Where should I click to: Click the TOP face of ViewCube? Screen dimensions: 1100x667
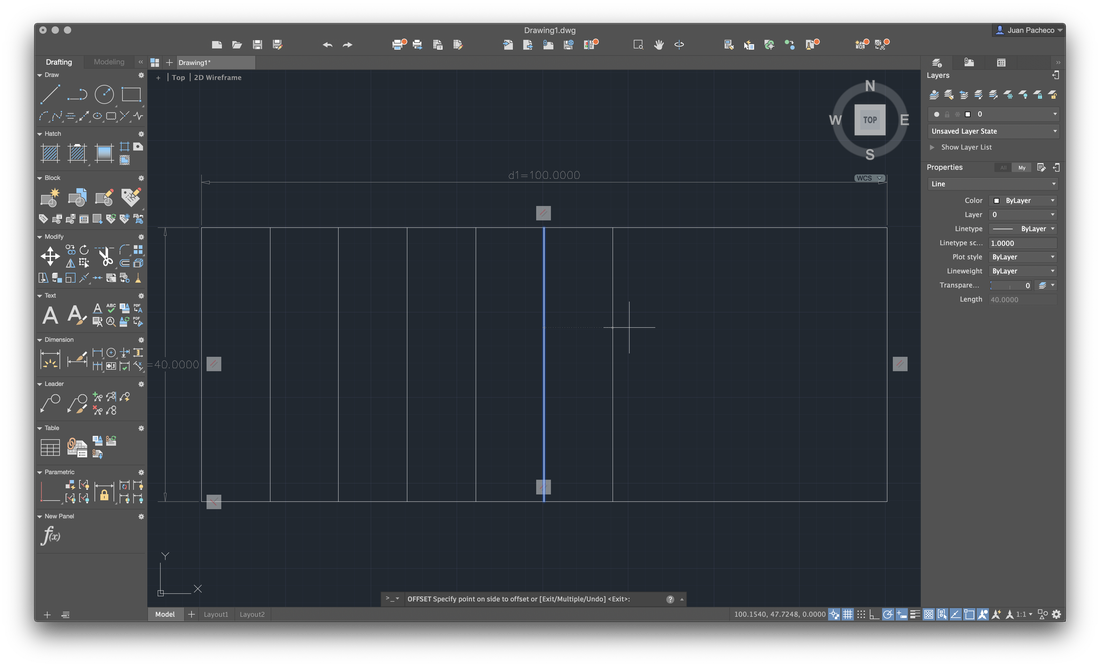[x=870, y=120]
